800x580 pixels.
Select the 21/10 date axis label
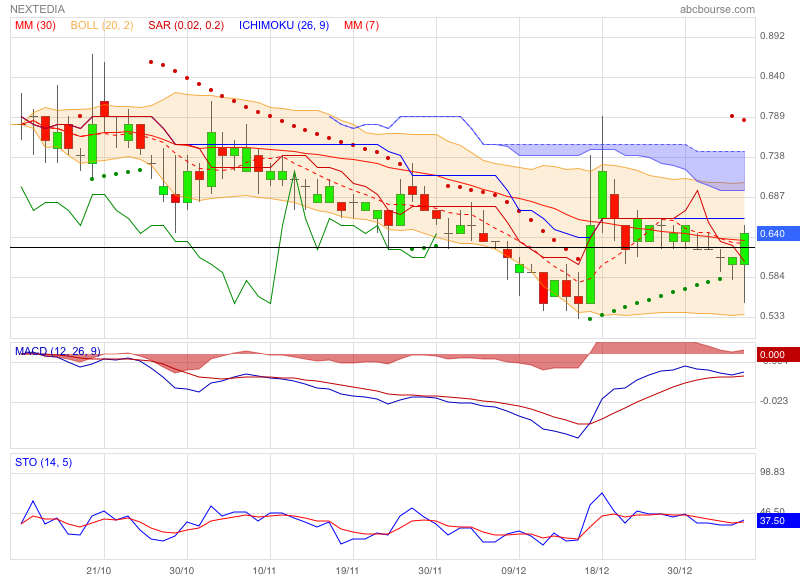click(98, 570)
